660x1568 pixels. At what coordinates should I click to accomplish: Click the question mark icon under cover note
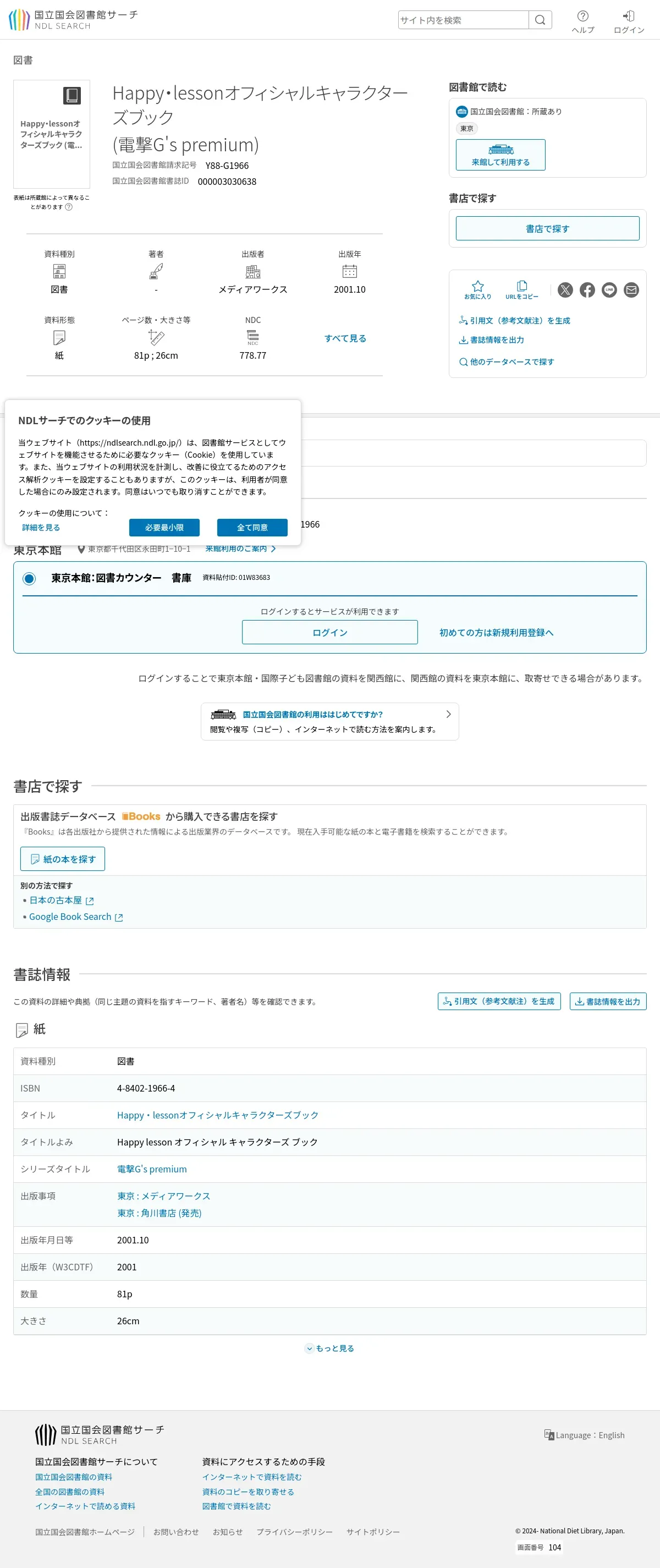tap(69, 207)
